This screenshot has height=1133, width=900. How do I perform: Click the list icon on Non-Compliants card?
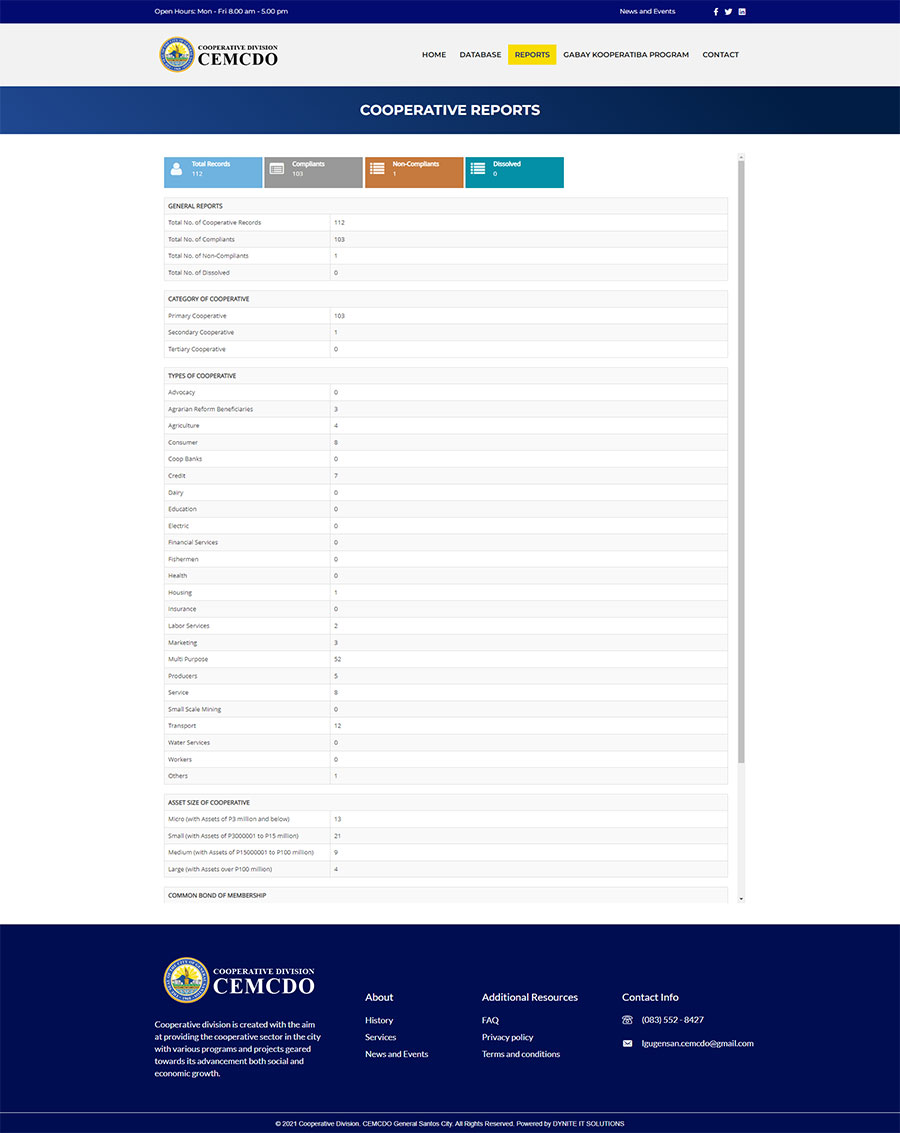click(377, 168)
